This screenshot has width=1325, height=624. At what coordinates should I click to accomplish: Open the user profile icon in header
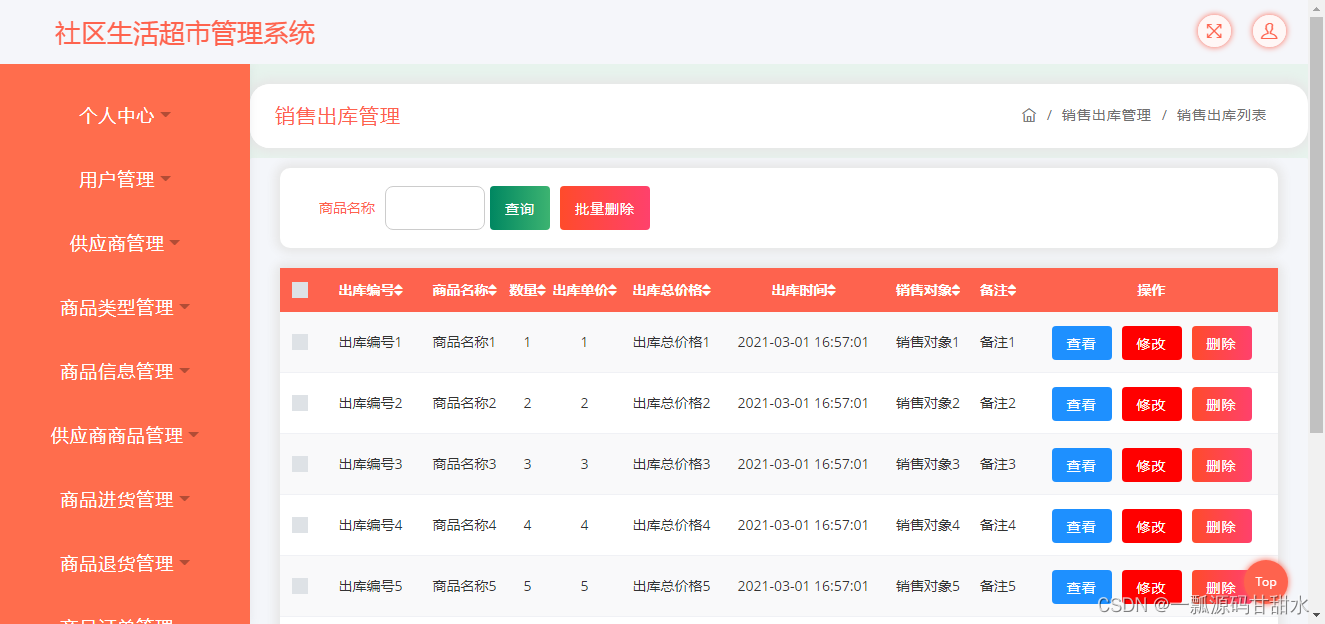[x=1269, y=31]
